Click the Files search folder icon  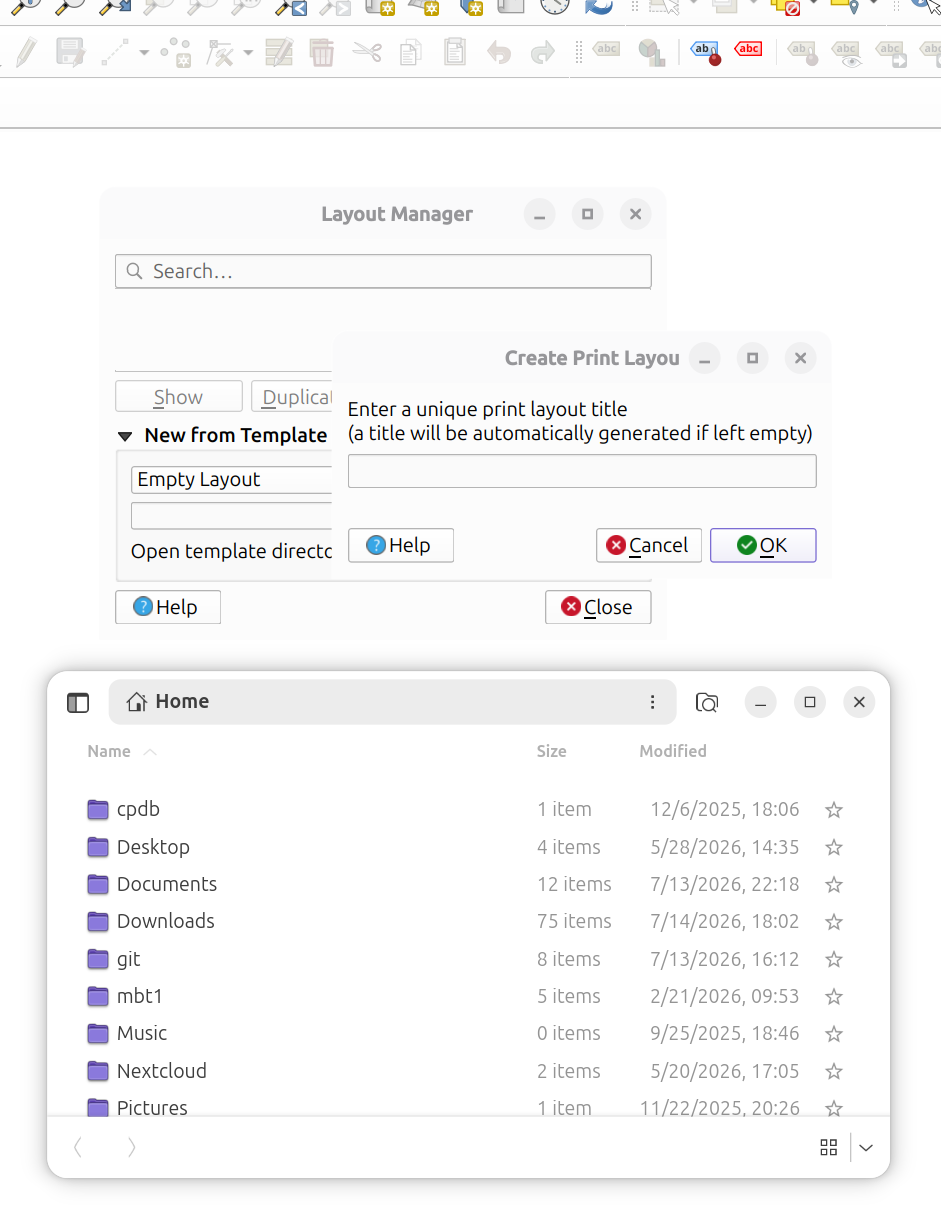(707, 702)
